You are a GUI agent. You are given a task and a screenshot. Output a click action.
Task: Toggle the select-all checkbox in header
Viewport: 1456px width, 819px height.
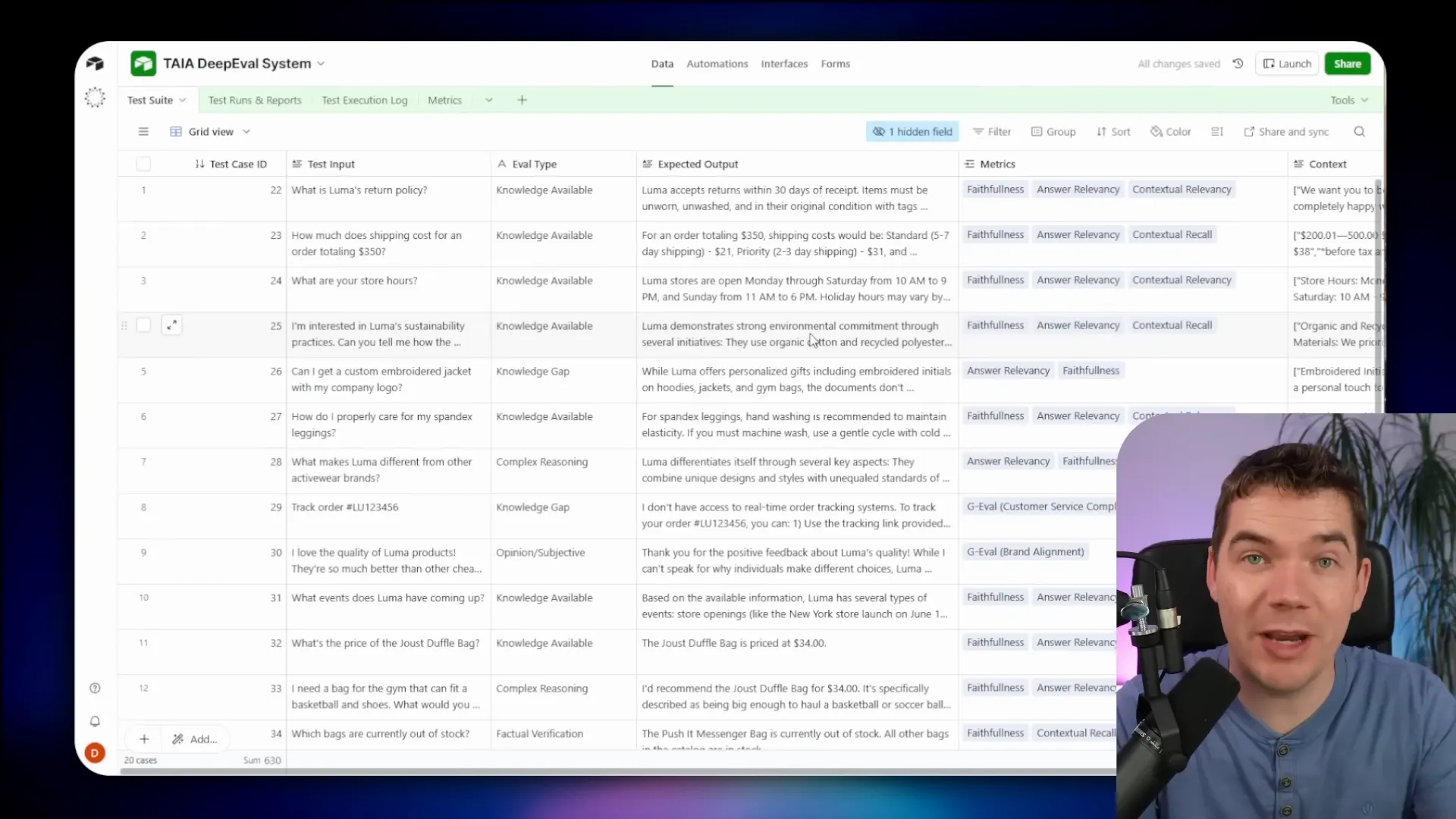pyautogui.click(x=143, y=164)
